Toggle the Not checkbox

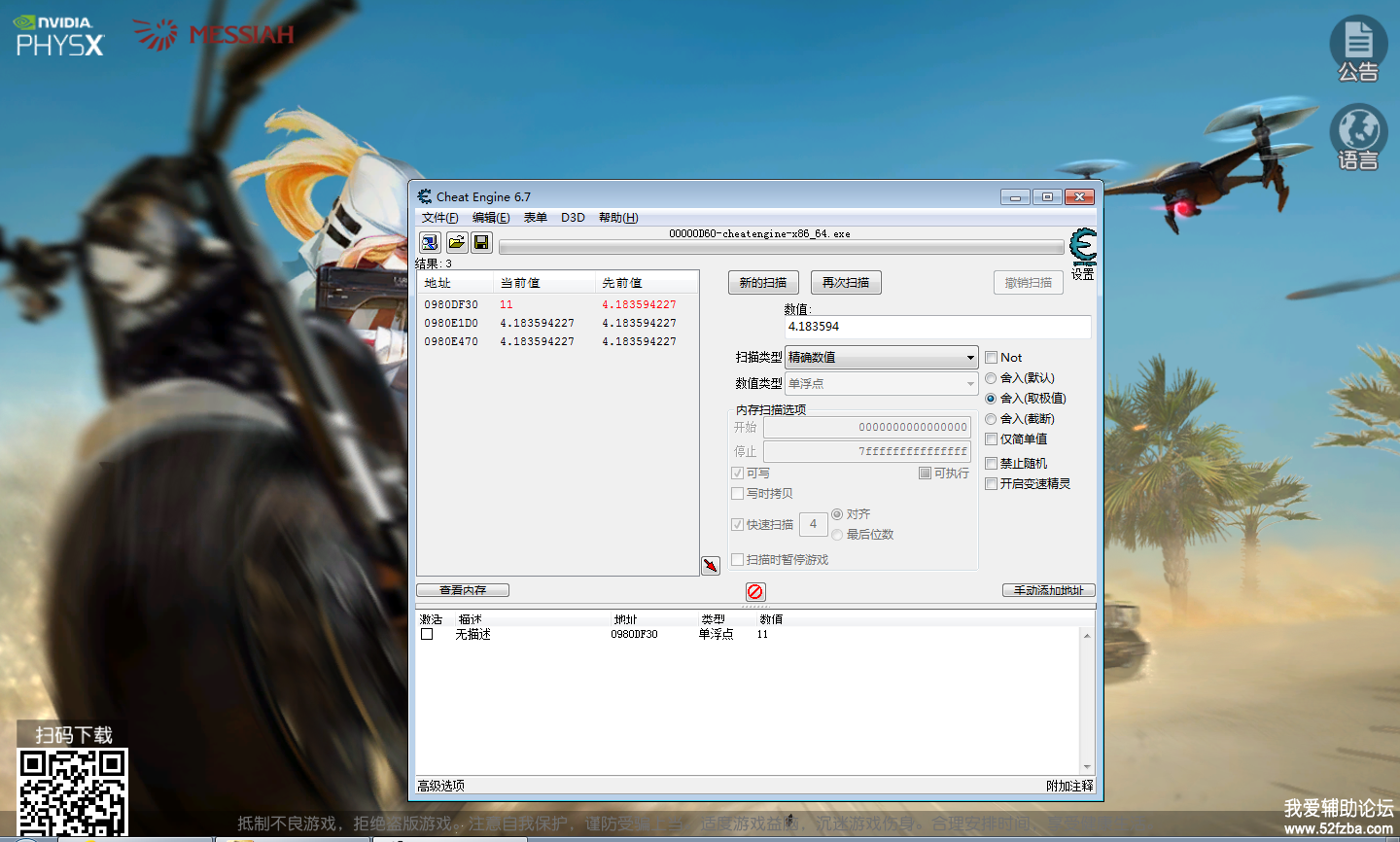pos(991,358)
